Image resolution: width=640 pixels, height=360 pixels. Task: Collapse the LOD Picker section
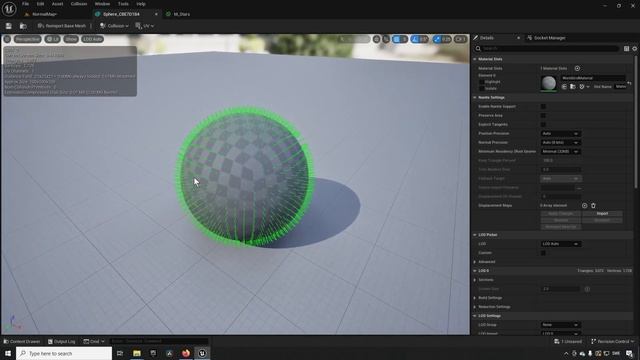click(x=475, y=235)
